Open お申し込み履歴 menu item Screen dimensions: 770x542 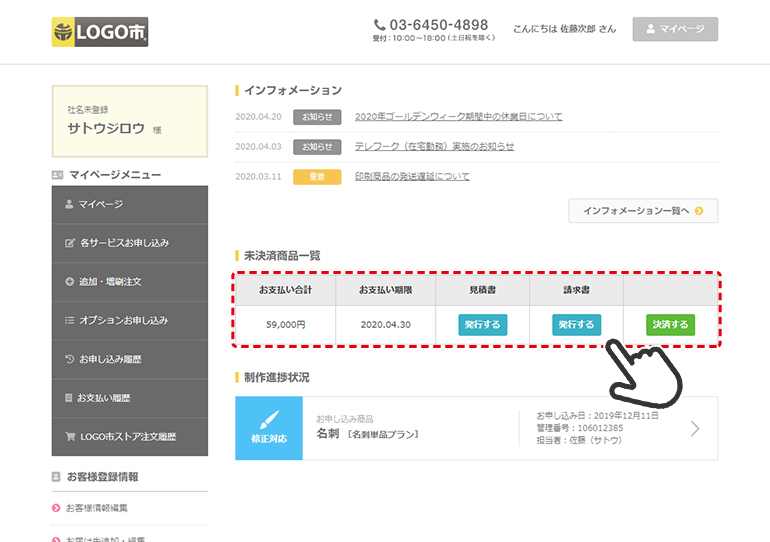(x=130, y=359)
